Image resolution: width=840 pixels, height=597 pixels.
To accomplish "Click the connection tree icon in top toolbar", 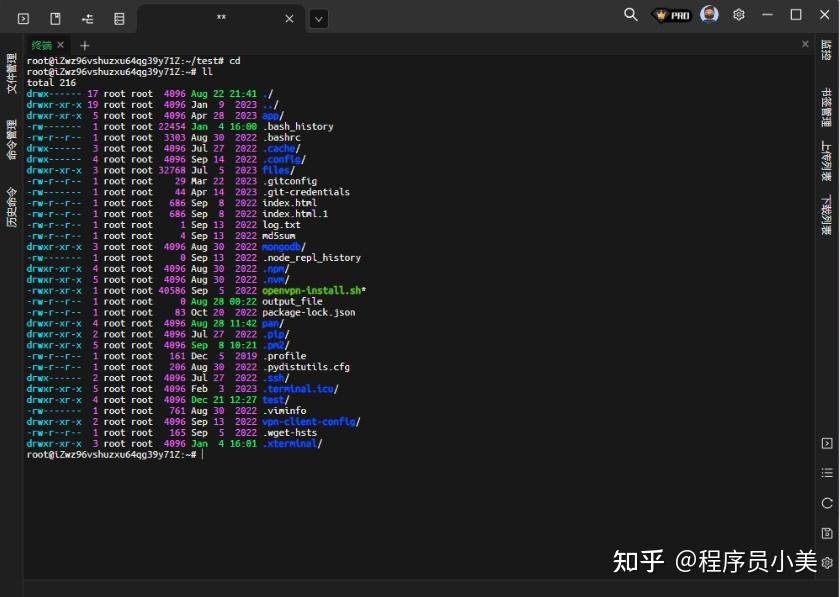I will click(x=87, y=19).
